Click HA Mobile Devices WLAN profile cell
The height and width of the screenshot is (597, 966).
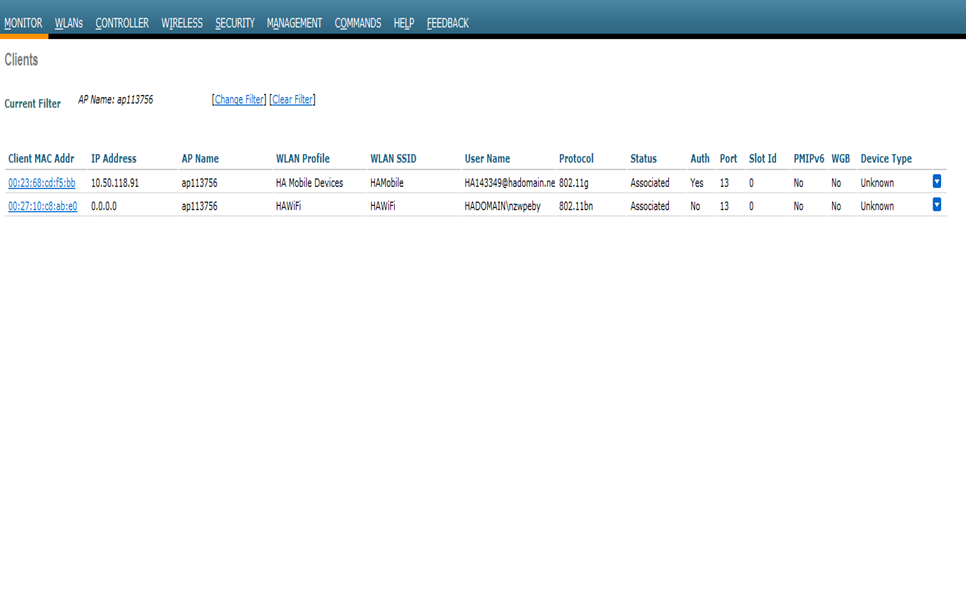coord(309,183)
